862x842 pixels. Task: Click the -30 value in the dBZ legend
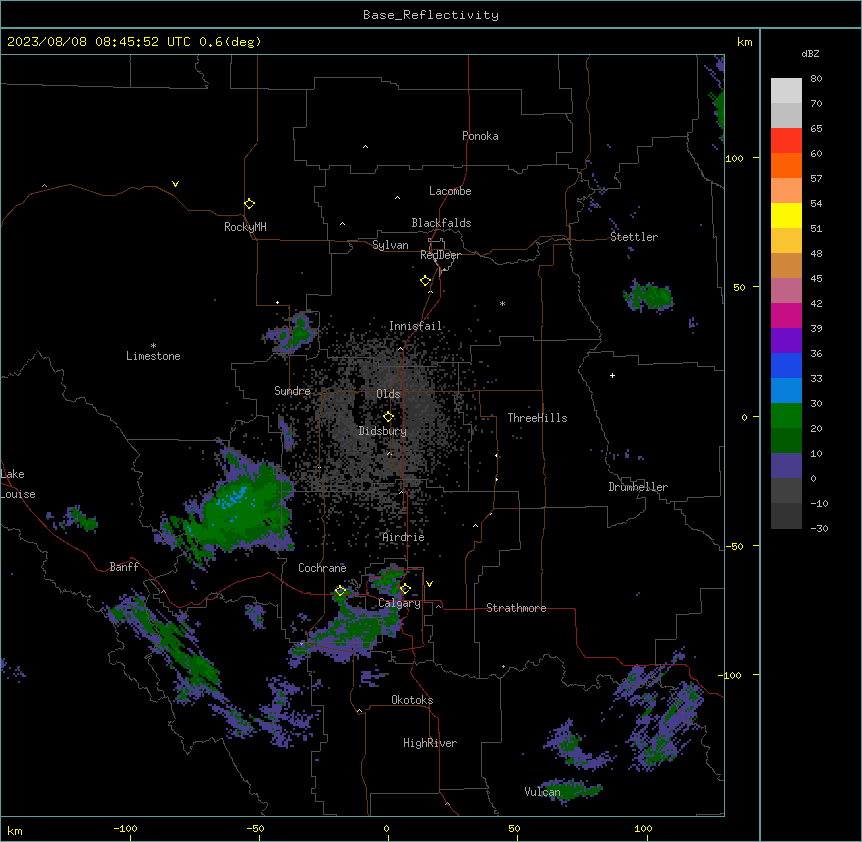click(819, 528)
